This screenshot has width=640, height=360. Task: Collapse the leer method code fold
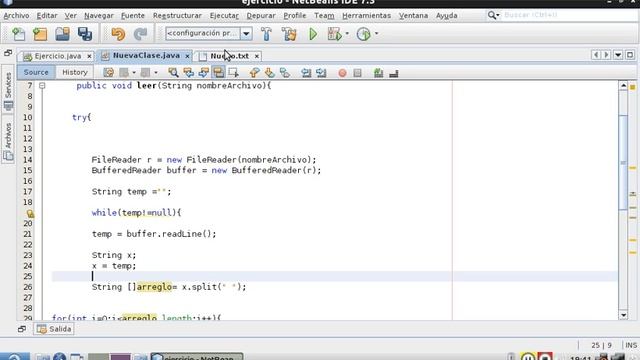coord(42,86)
